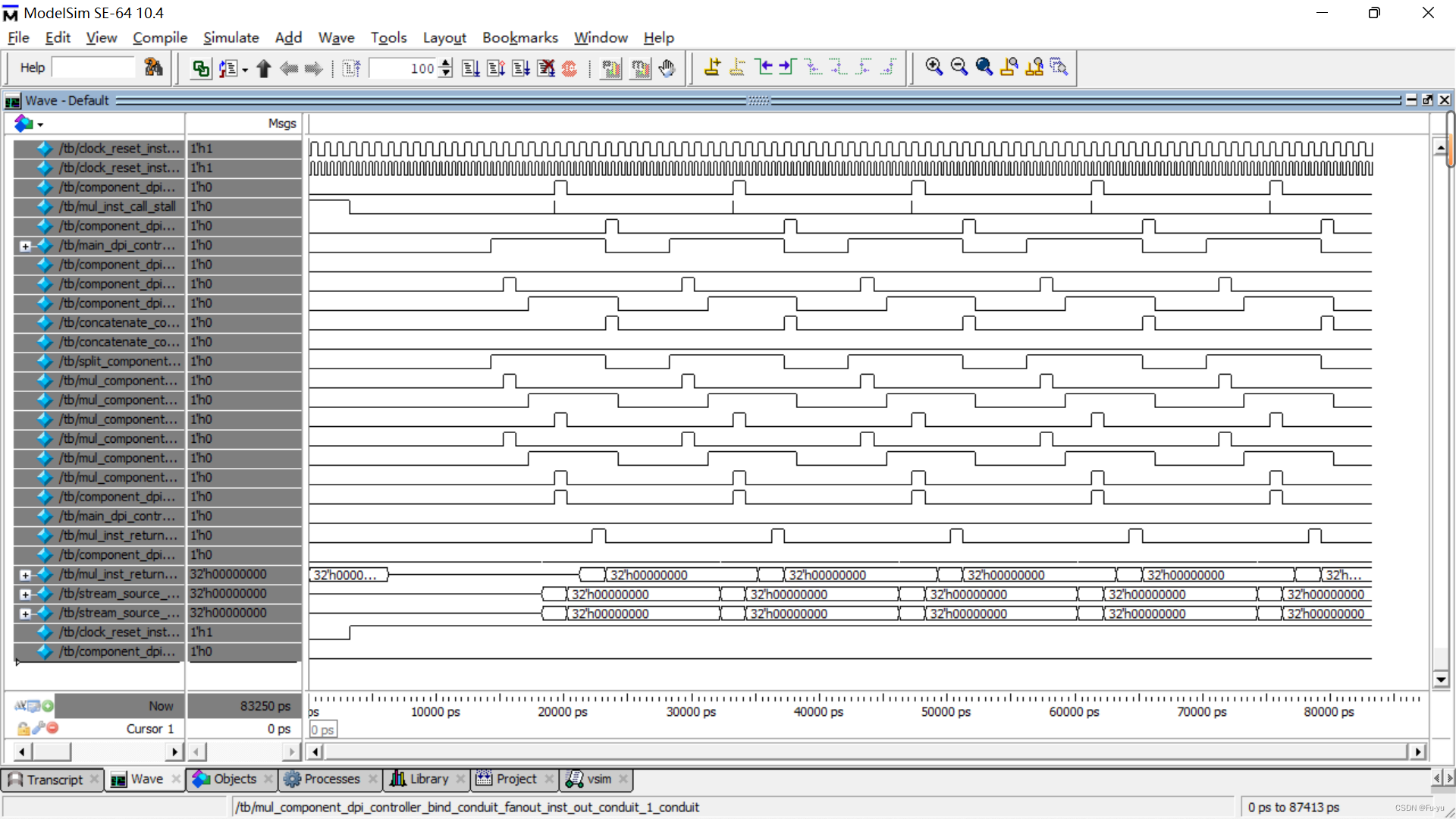1456x819 pixels.
Task: Expand the /tb/main_dpi_contr signal bus
Action: pyautogui.click(x=25, y=246)
